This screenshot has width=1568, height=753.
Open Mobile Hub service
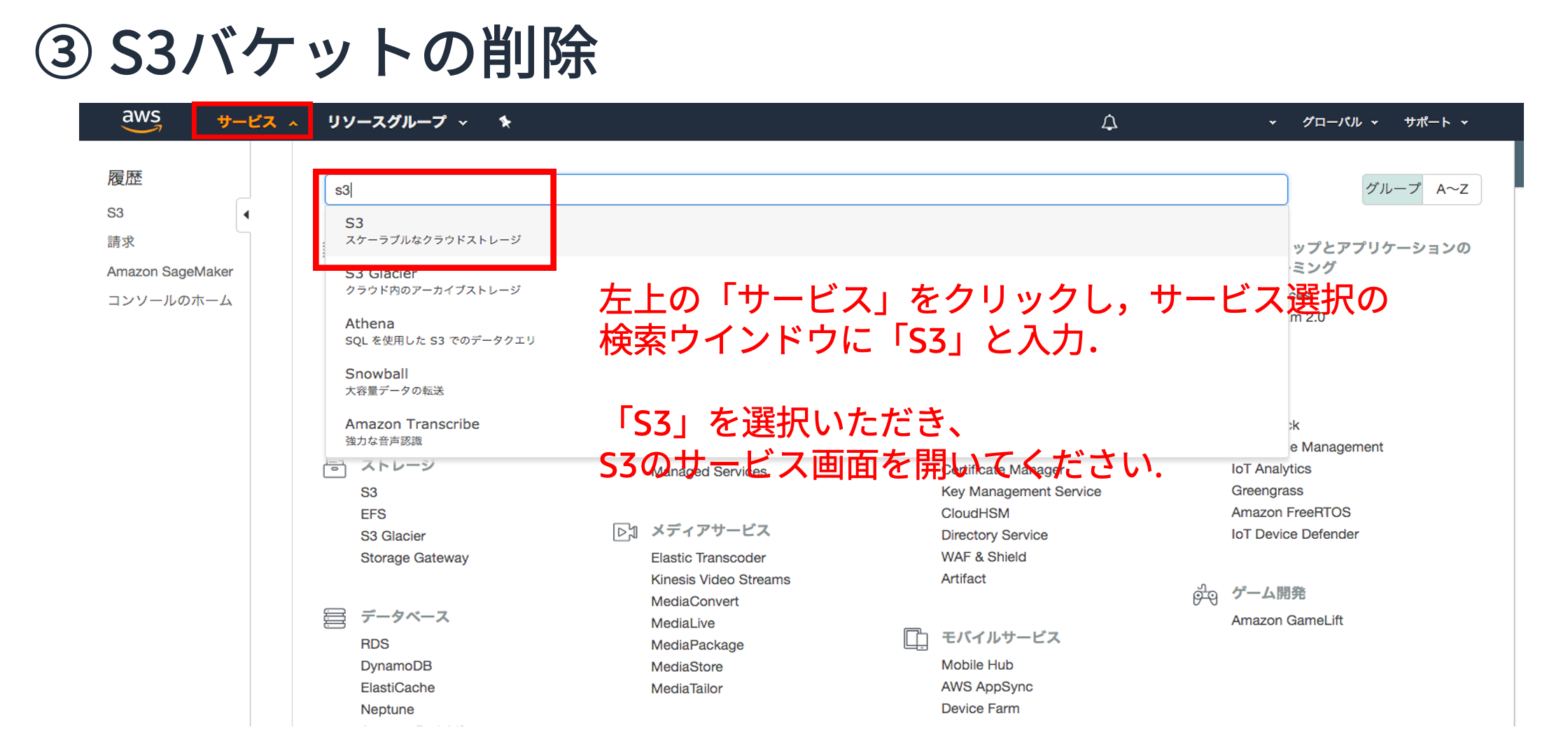977,665
